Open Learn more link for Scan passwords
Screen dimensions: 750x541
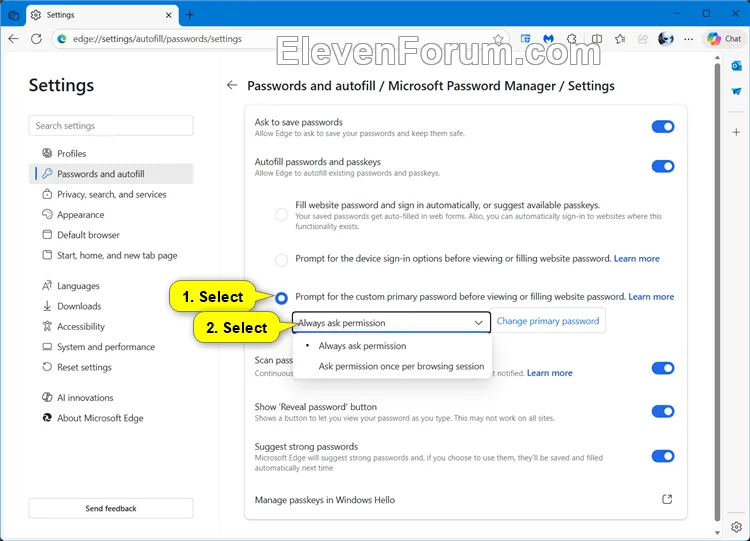(550, 373)
